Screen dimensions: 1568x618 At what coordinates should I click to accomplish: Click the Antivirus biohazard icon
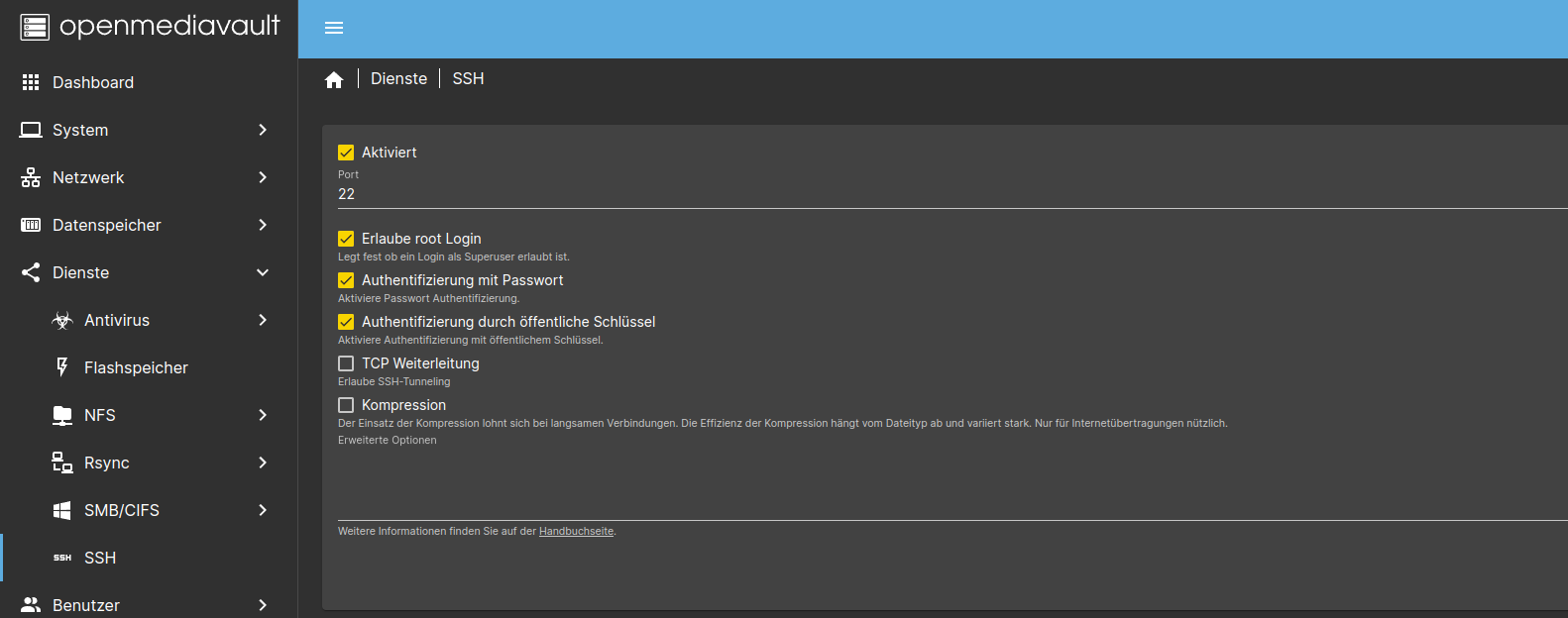62,320
